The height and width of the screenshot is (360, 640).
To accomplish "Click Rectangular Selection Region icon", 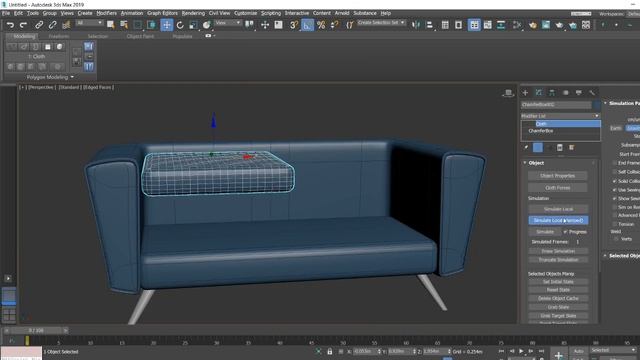I will [138, 25].
